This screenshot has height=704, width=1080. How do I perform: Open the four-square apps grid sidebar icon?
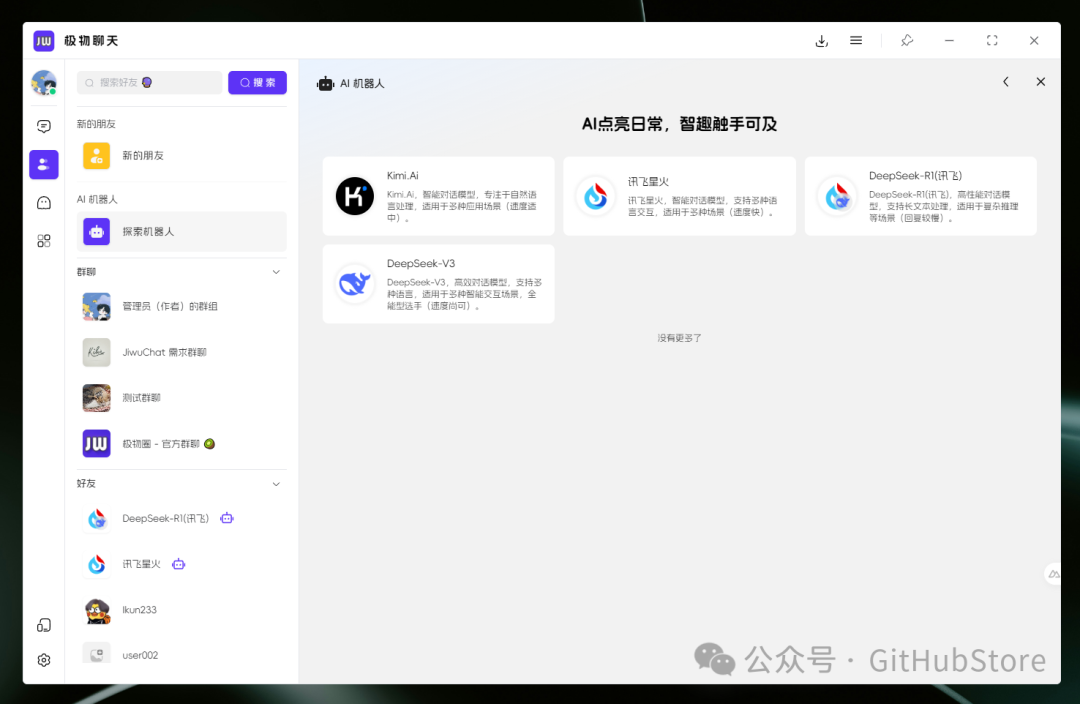click(x=44, y=240)
